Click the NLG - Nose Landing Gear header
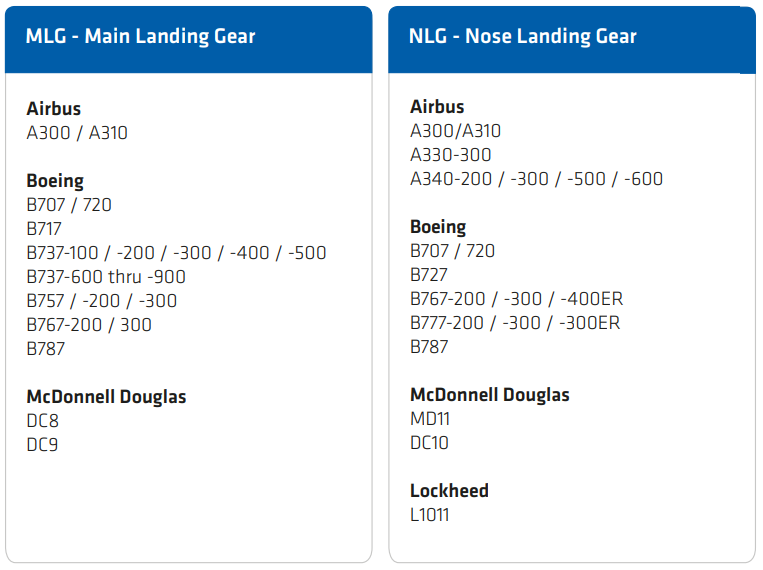763x570 pixels. point(522,37)
